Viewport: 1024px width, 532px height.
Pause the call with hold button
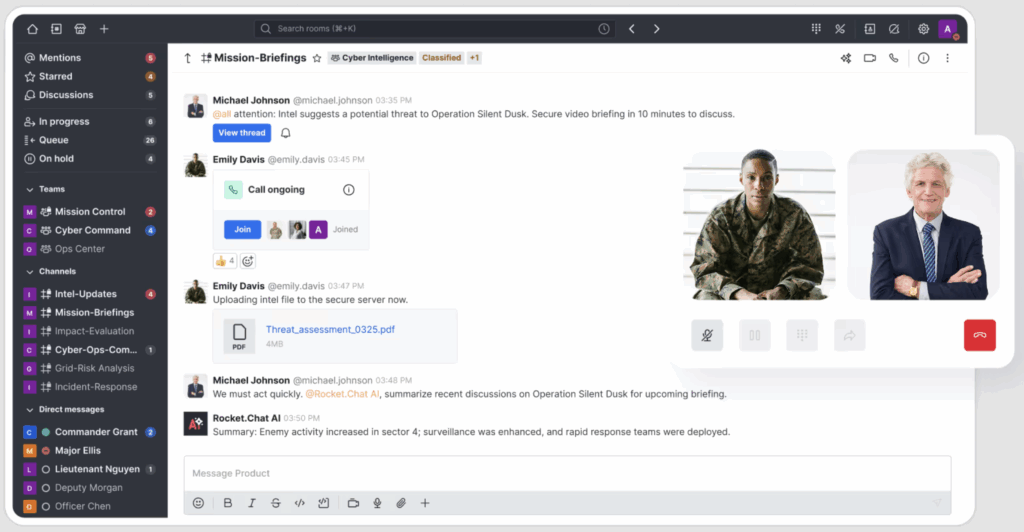click(x=755, y=336)
